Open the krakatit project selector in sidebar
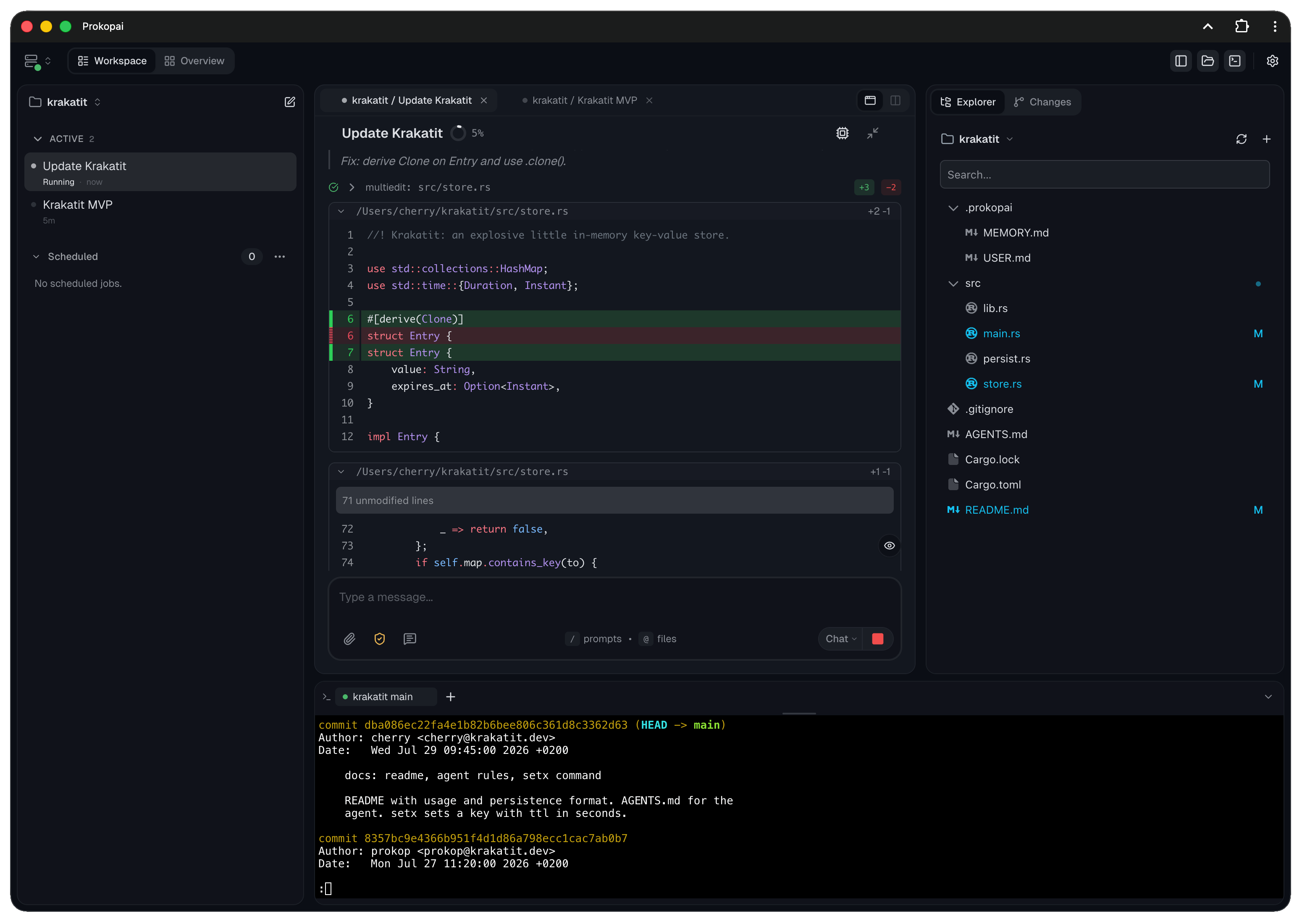Viewport: 1302px width, 924px height. (x=66, y=102)
